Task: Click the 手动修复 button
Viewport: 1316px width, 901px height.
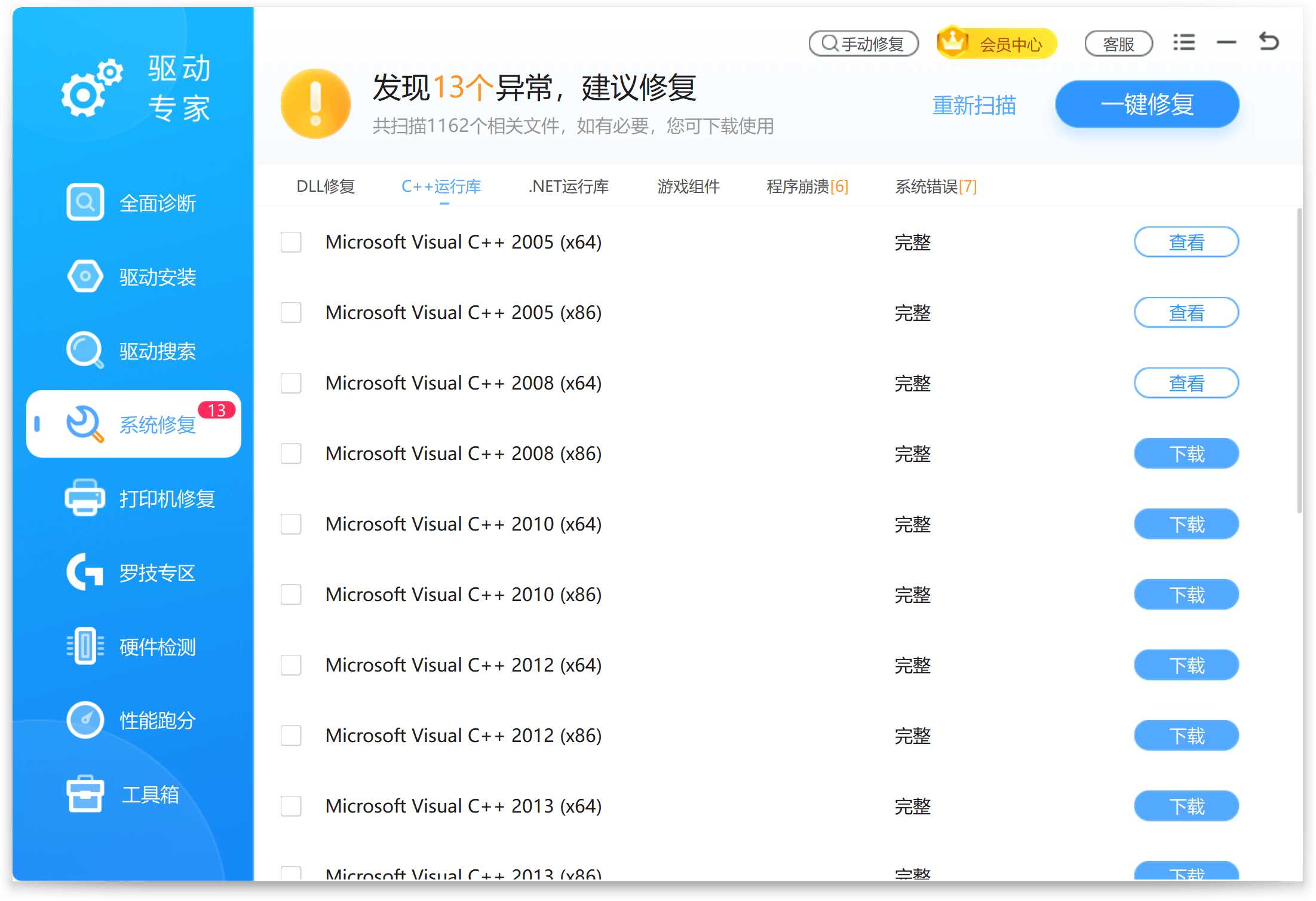Action: tap(863, 44)
